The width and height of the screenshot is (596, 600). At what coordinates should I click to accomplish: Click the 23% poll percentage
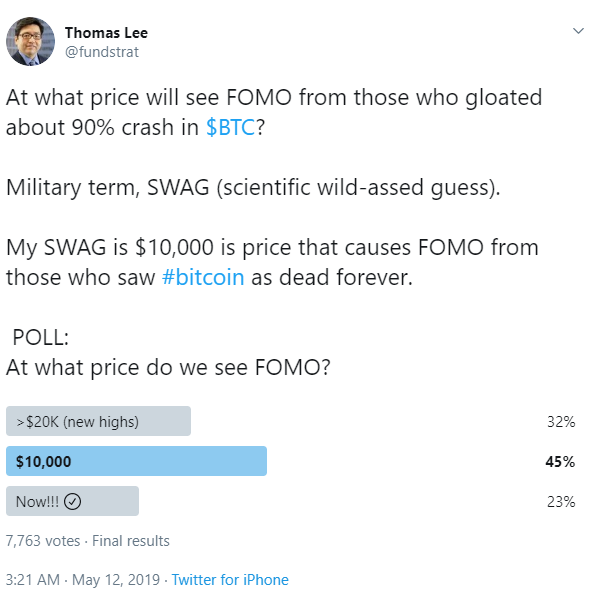[561, 501]
